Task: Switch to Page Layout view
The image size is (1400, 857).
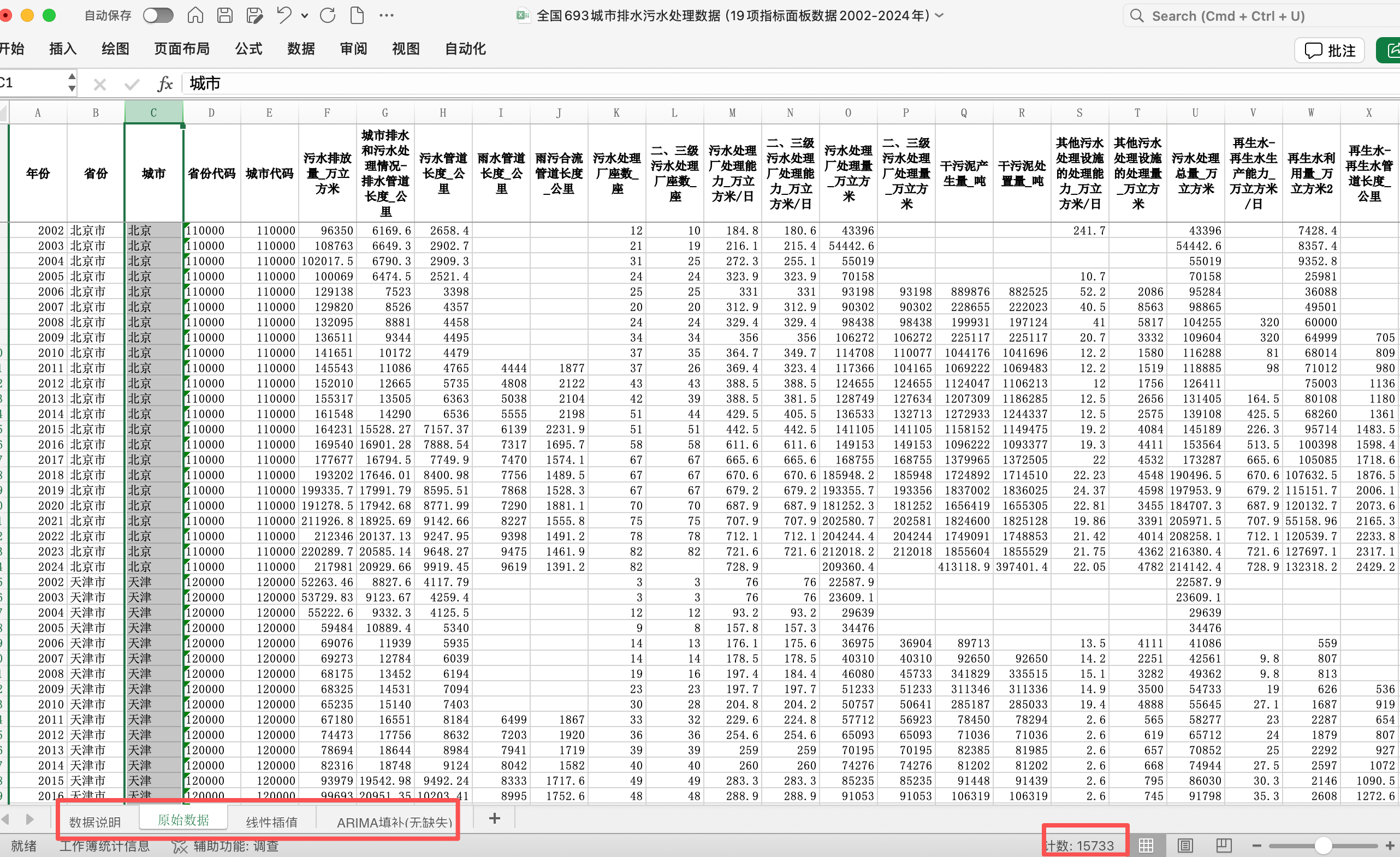Action: tap(1185, 845)
